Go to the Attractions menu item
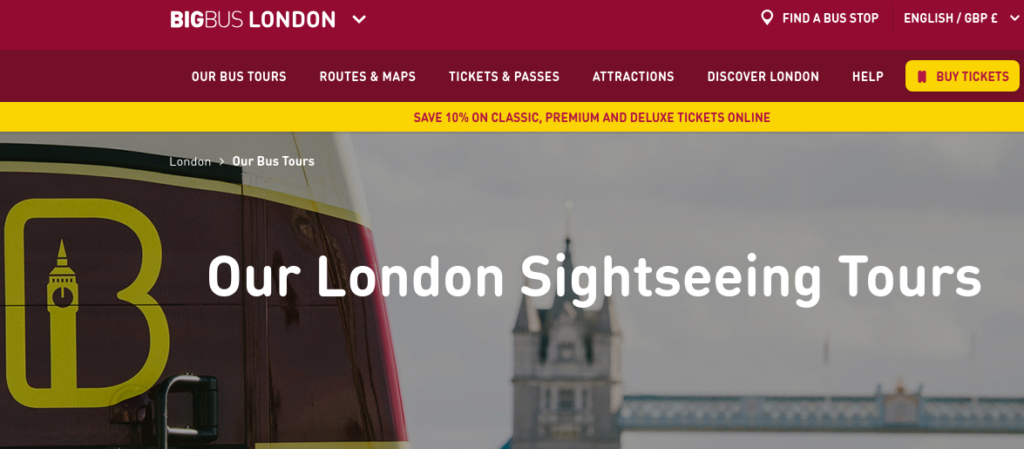 coord(633,76)
